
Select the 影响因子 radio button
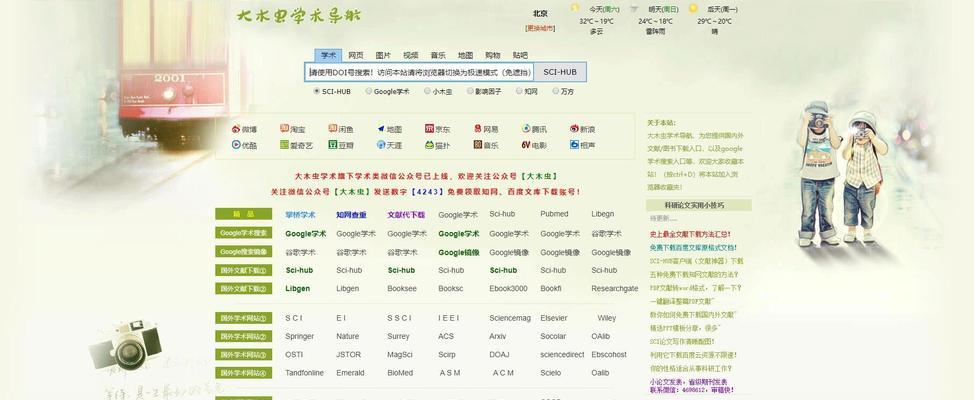470,91
